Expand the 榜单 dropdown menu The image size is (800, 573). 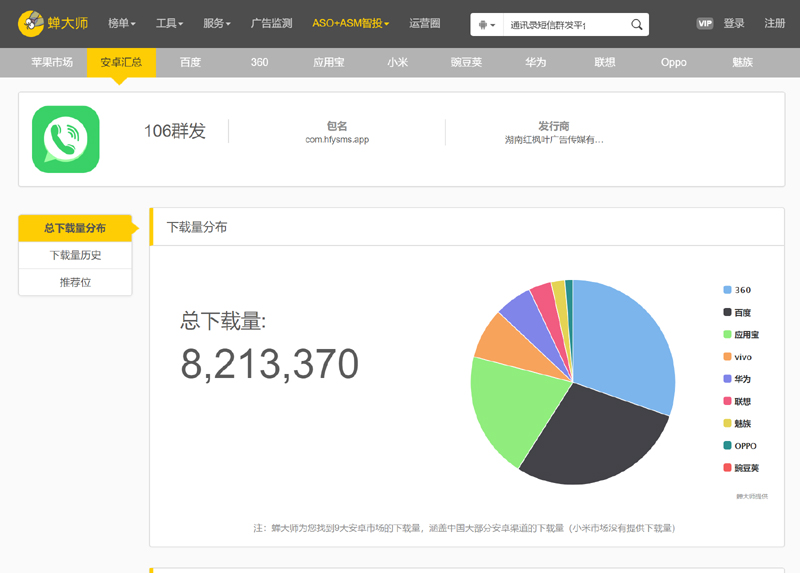point(121,23)
